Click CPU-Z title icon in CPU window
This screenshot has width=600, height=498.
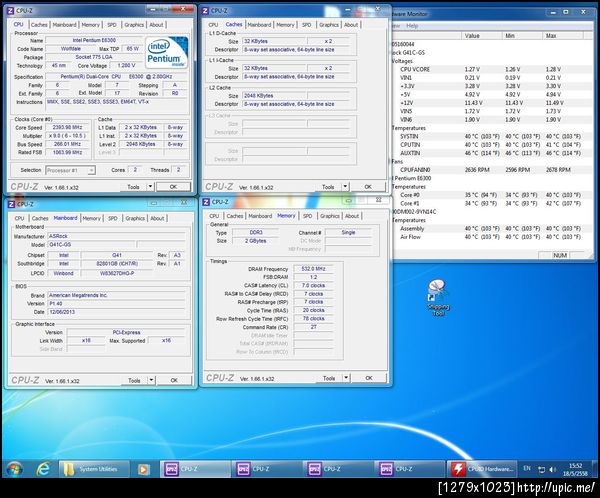coord(11,11)
